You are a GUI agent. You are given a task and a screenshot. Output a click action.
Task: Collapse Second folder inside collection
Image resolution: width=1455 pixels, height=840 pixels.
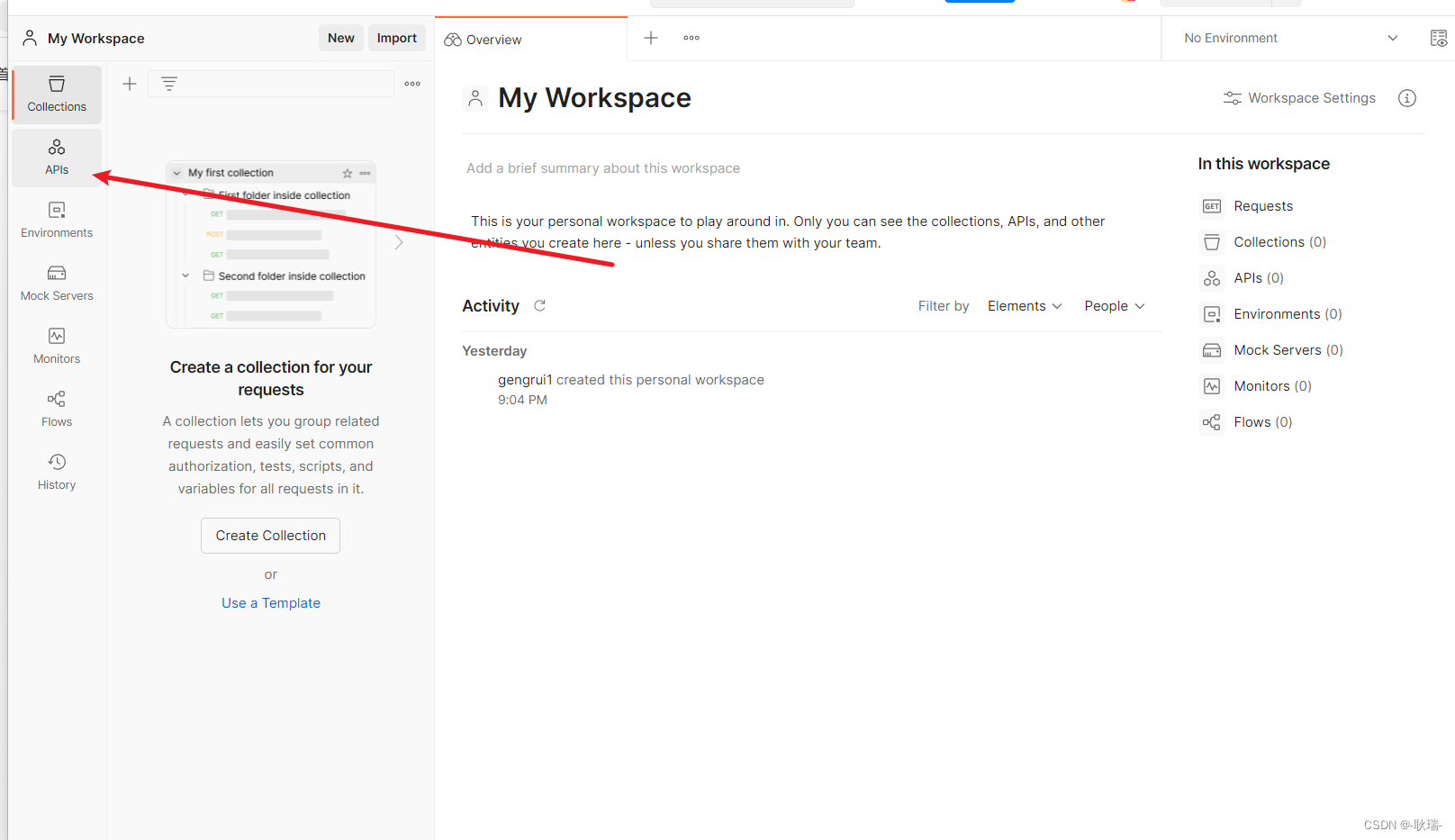pyautogui.click(x=185, y=276)
